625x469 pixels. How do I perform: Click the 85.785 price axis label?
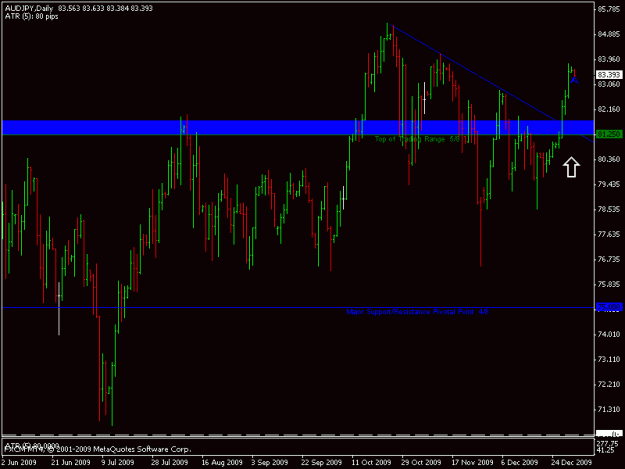[609, 9]
